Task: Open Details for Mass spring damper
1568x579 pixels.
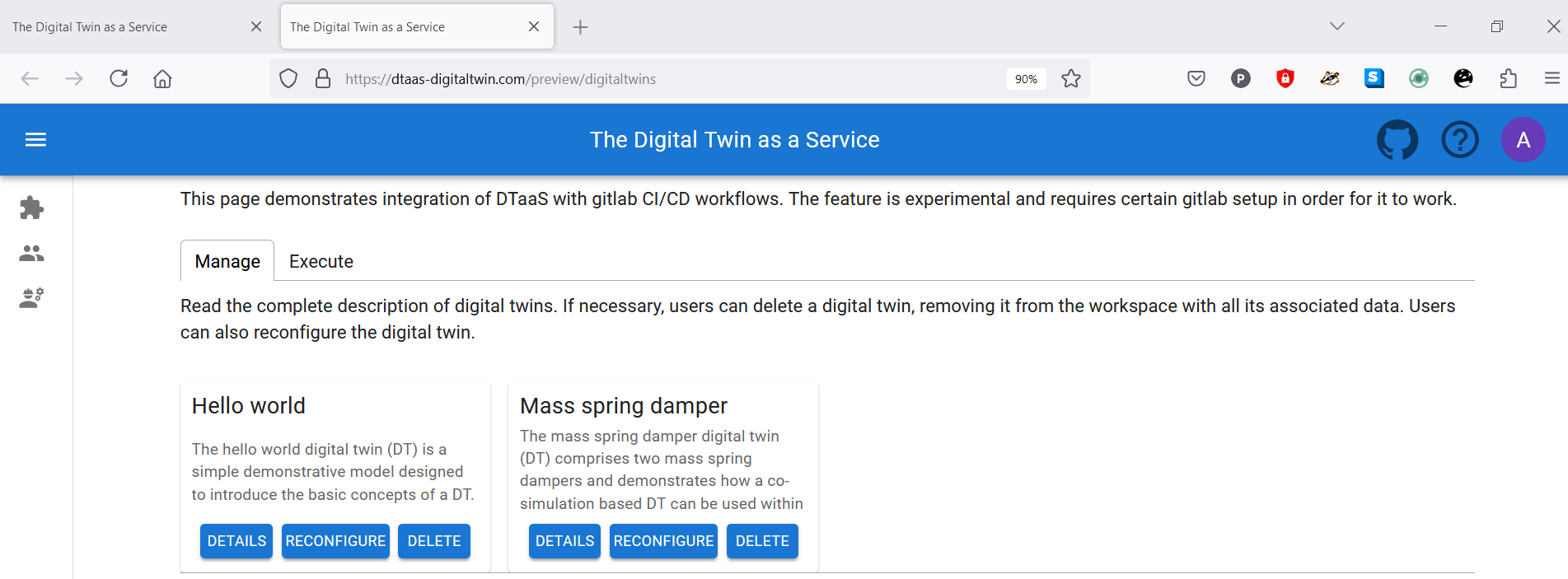Action: pos(564,541)
